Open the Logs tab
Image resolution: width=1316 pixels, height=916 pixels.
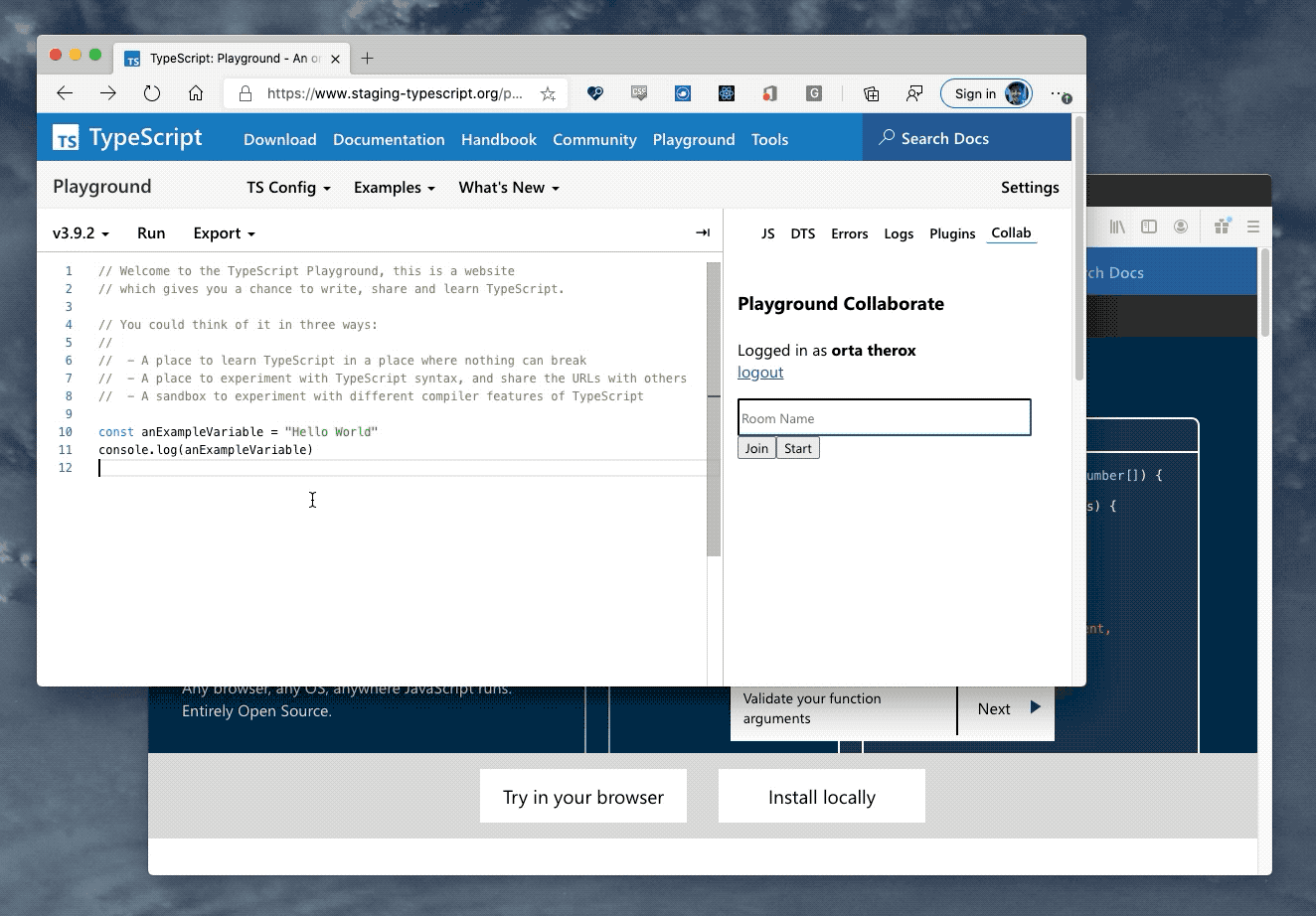point(899,233)
